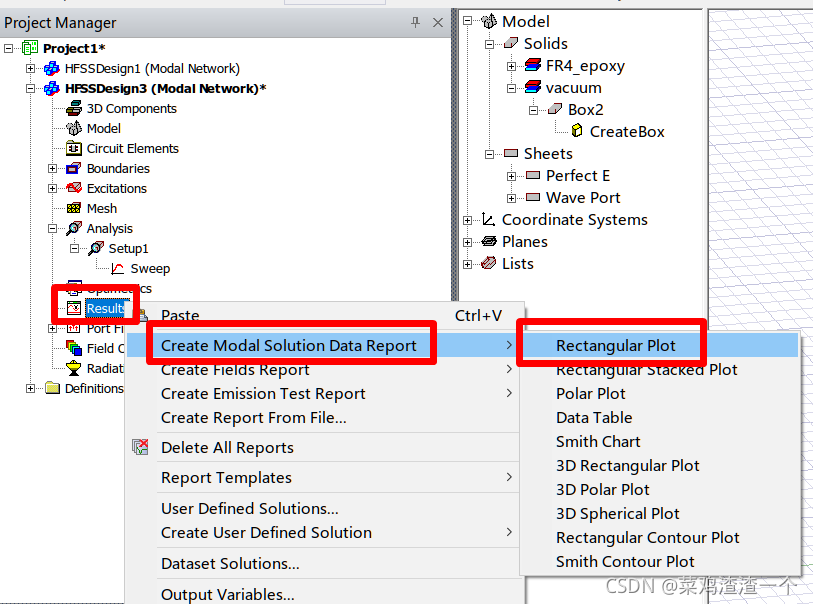Viewport: 813px width, 604px height.
Task: Choose Output Variables
Action: (323, 594)
